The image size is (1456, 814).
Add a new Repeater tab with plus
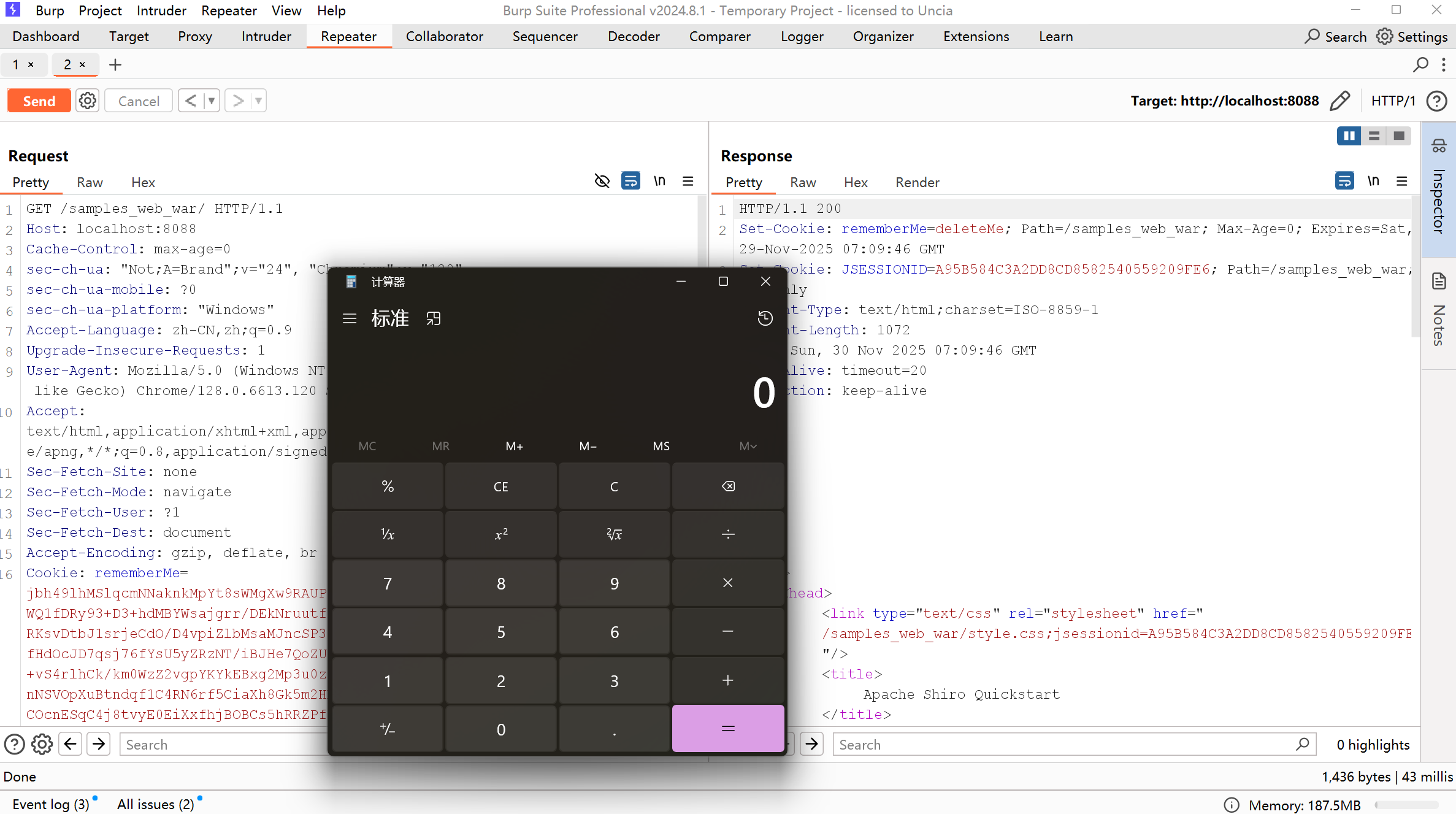pyautogui.click(x=115, y=64)
